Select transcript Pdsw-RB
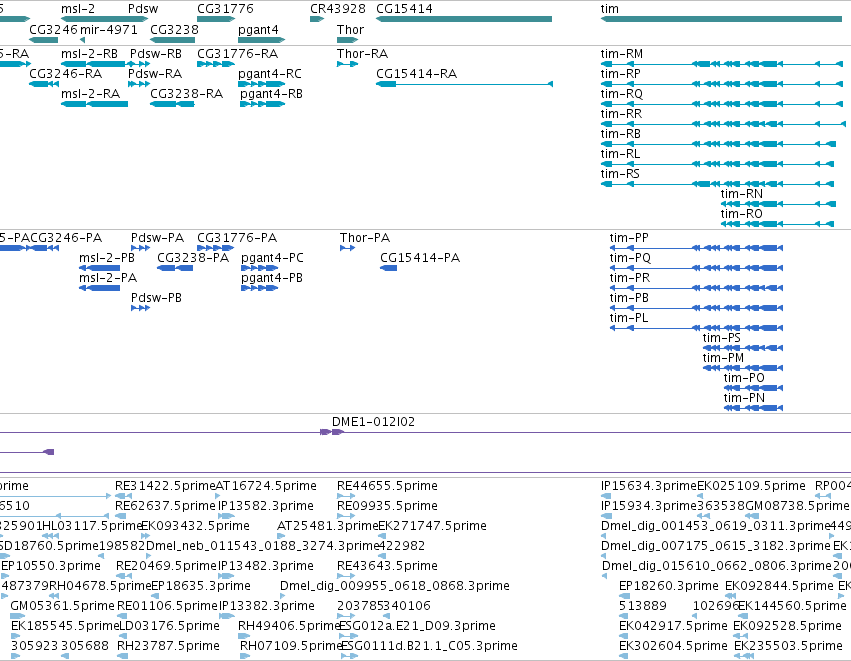The width and height of the screenshot is (851, 661). tap(140, 64)
